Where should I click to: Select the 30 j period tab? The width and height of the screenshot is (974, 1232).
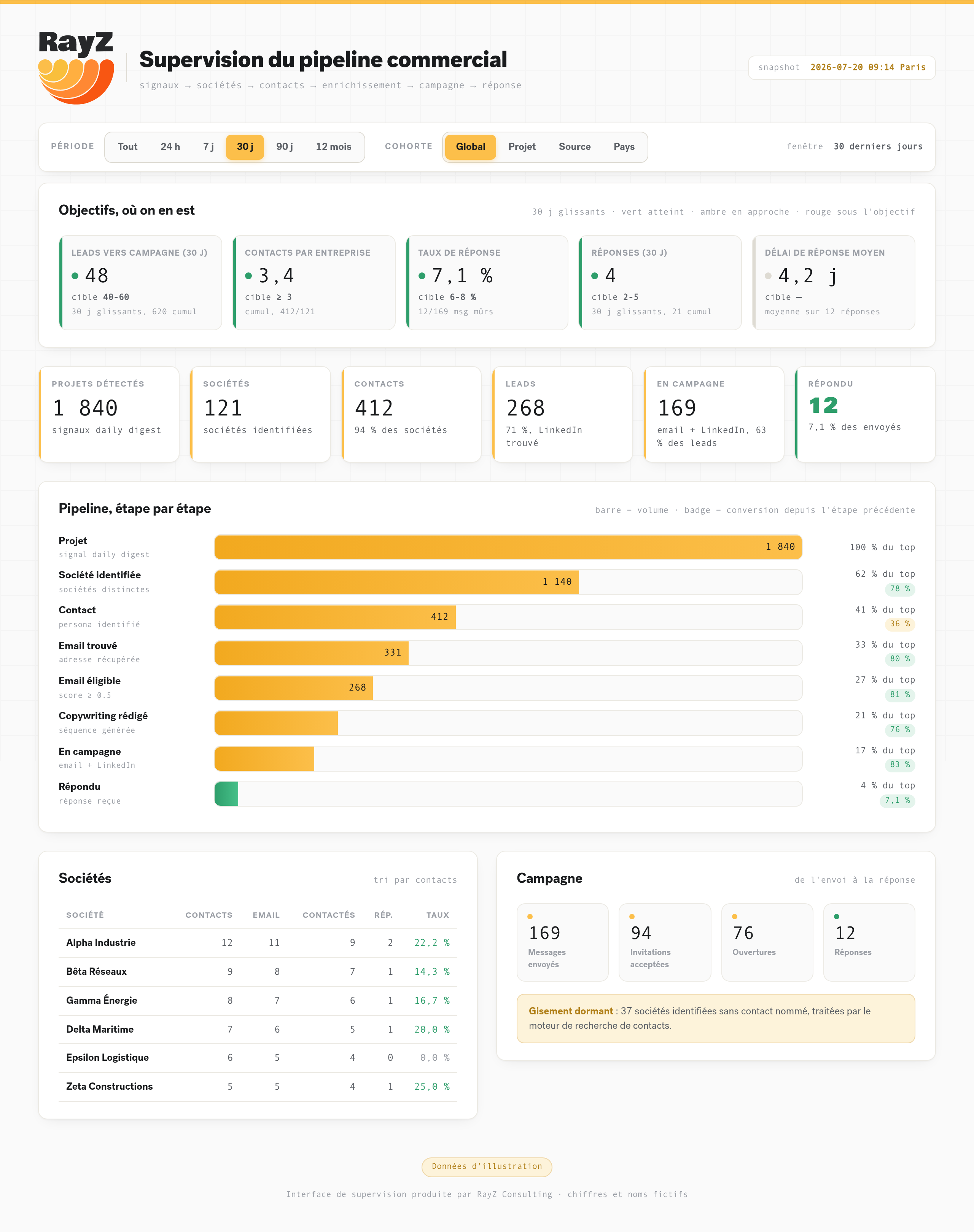pyautogui.click(x=245, y=146)
